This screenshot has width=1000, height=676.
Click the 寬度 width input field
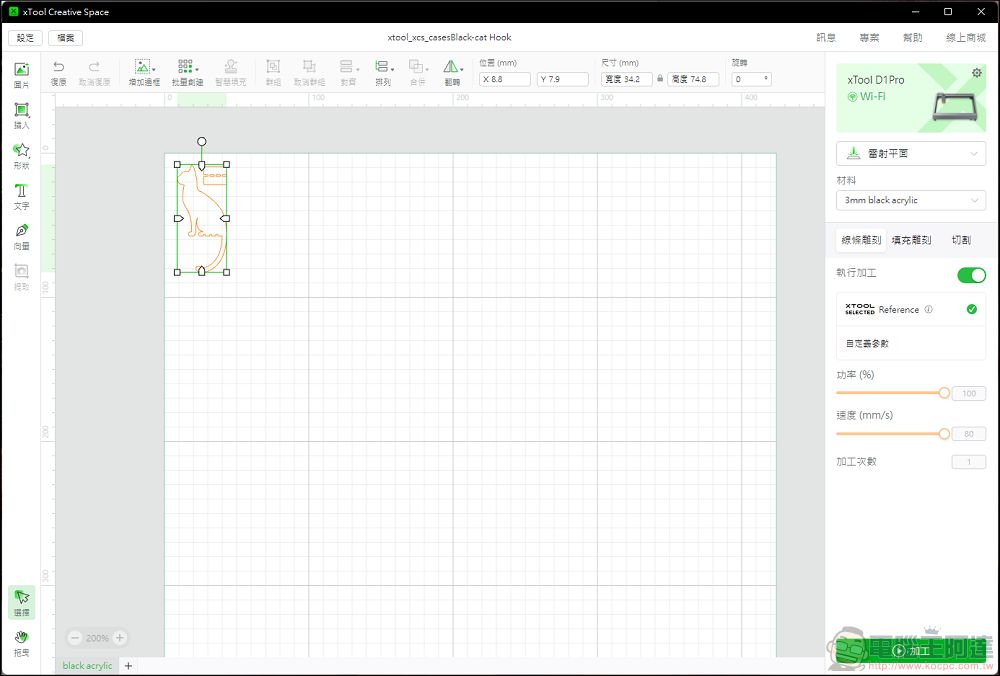coord(627,79)
